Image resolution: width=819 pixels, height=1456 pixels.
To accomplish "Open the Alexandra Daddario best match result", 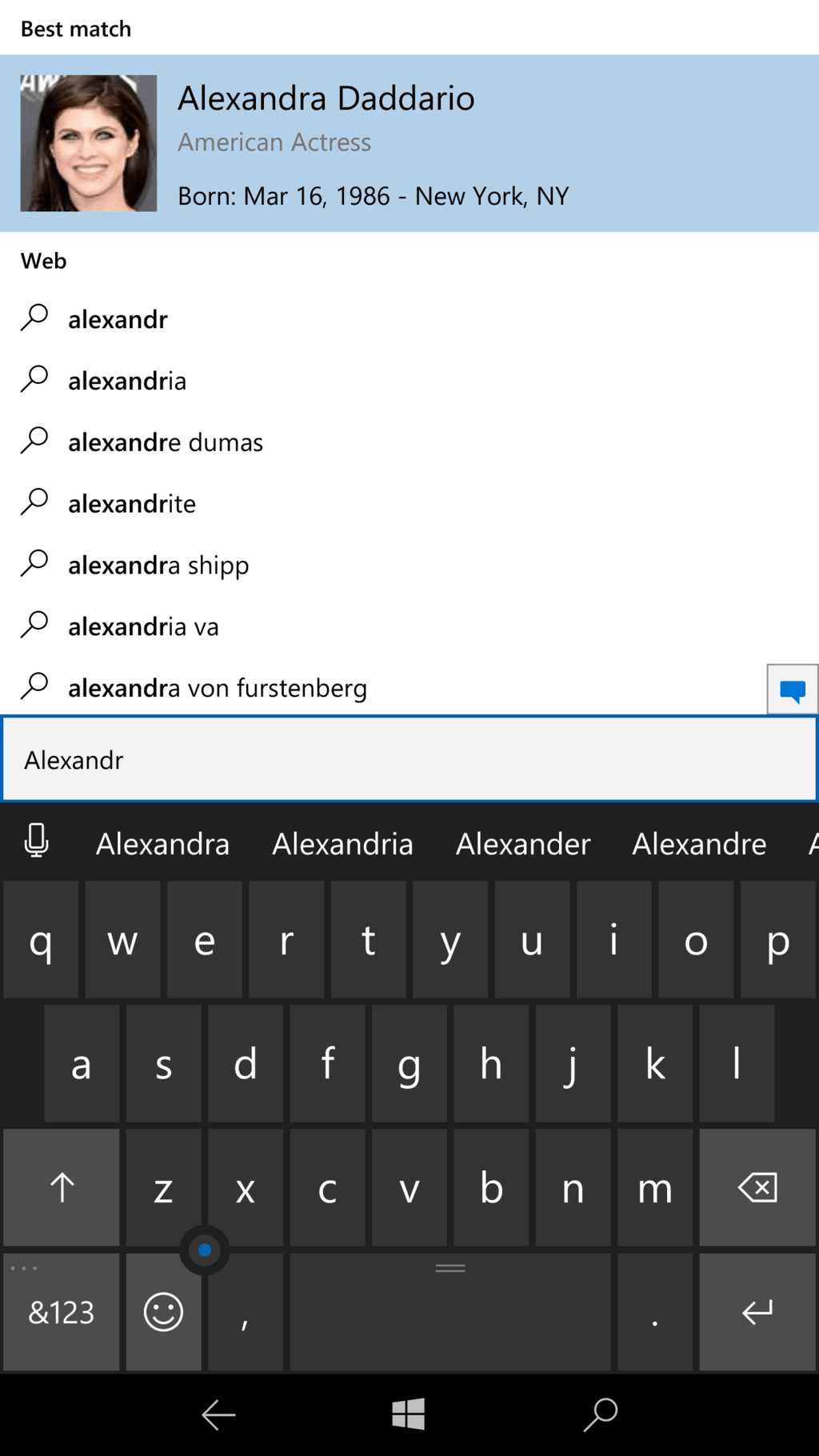I will pyautogui.click(x=409, y=143).
